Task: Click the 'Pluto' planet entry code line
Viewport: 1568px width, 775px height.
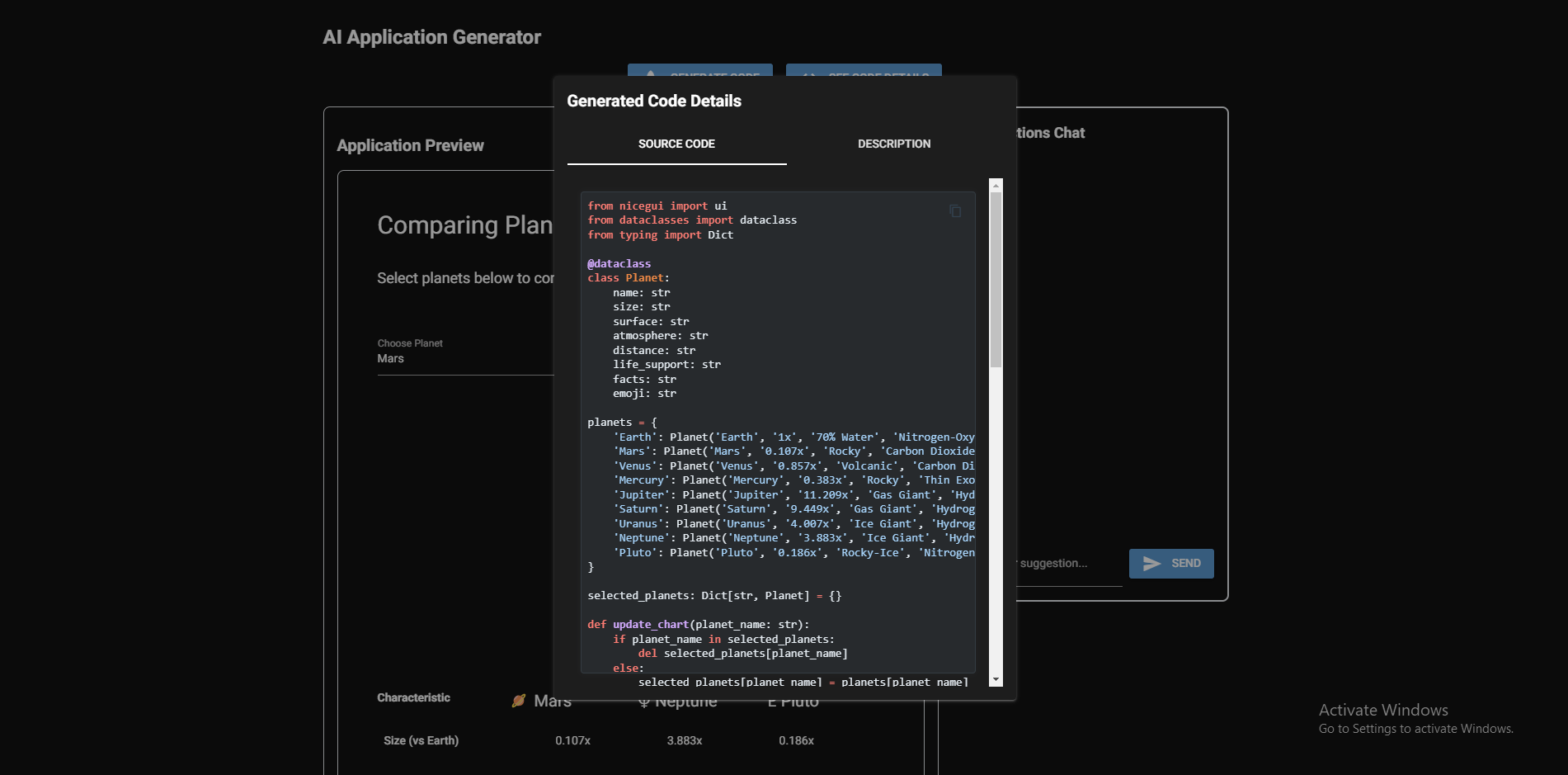Action: [x=793, y=553]
